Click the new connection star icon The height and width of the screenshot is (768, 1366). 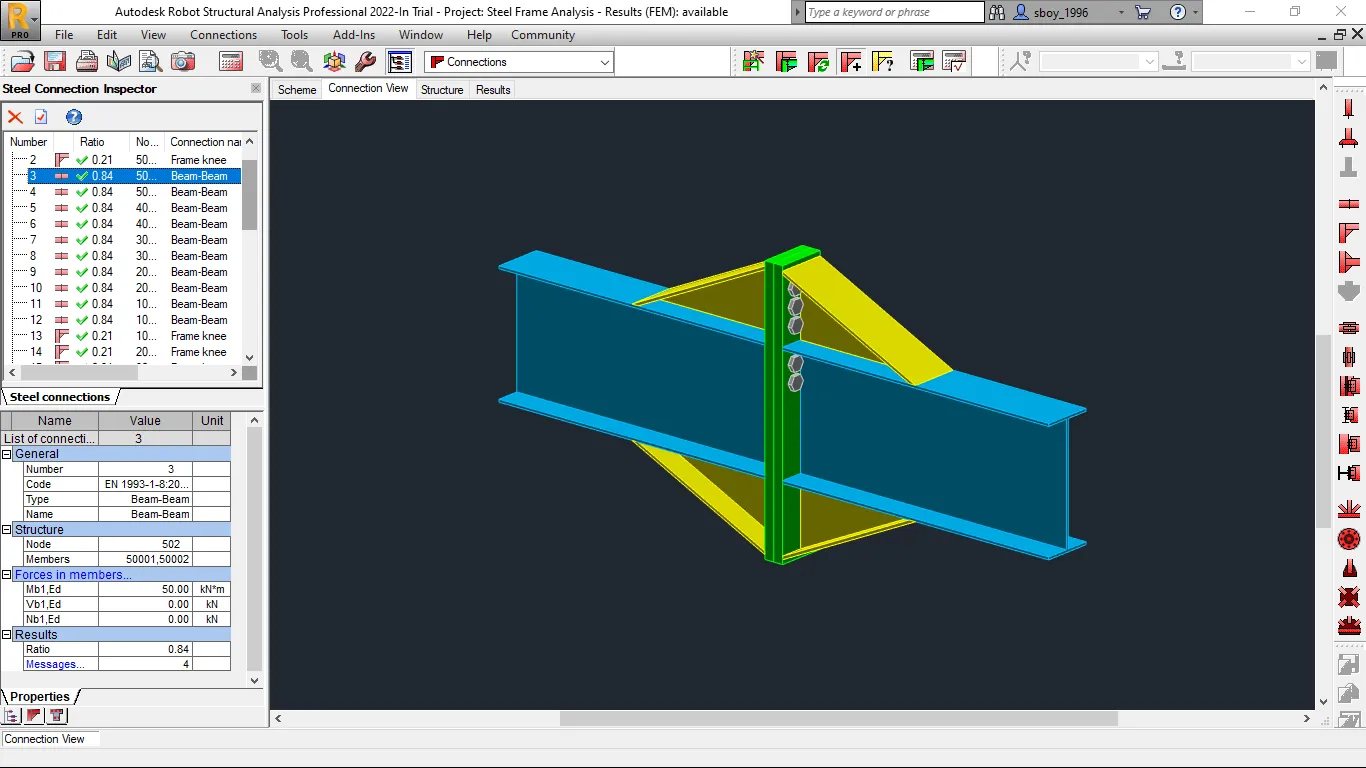coord(754,62)
